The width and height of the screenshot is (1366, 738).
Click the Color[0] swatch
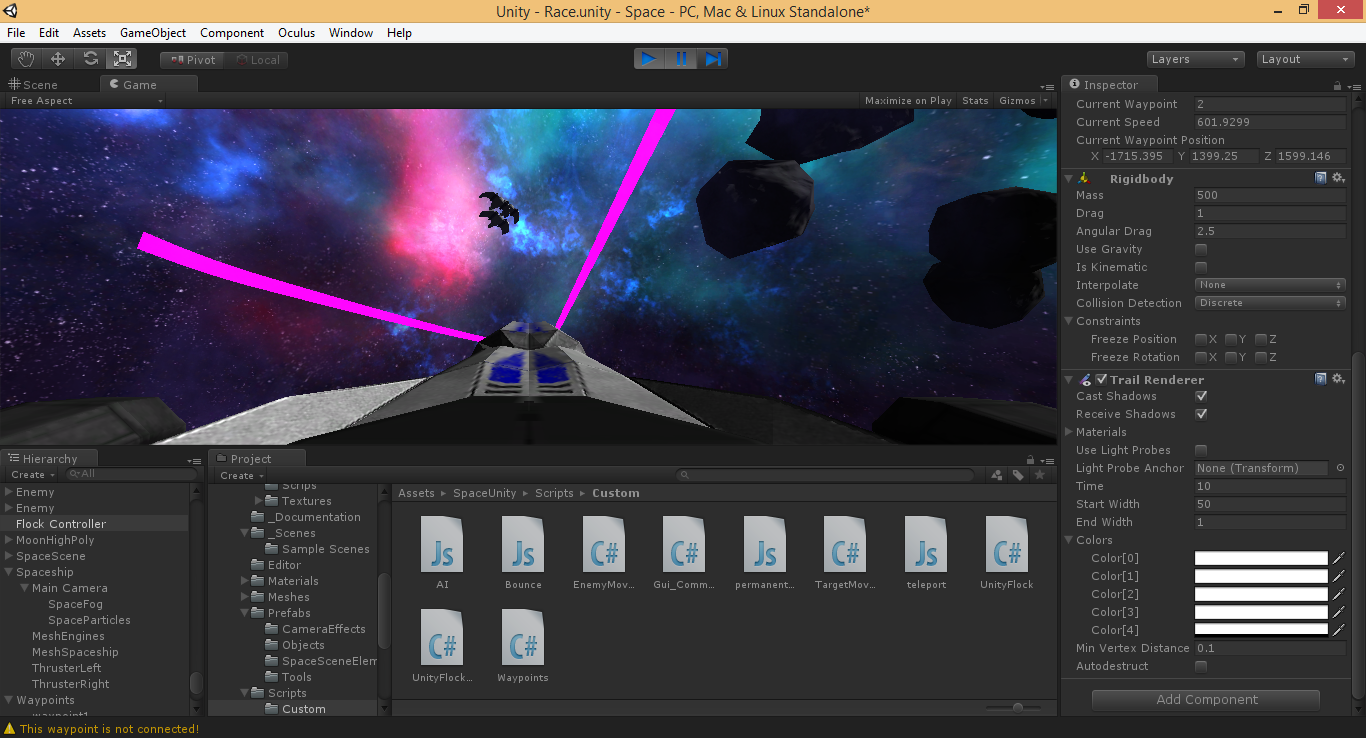[1260, 558]
